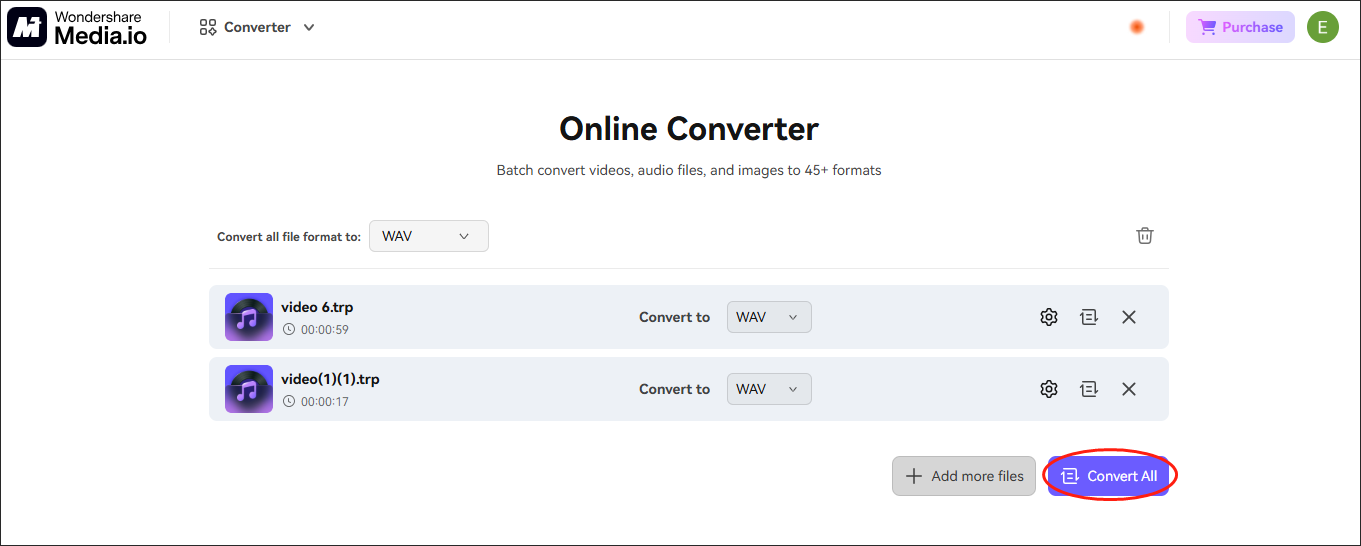Click 'Convert all file format to:' label

(x=288, y=237)
